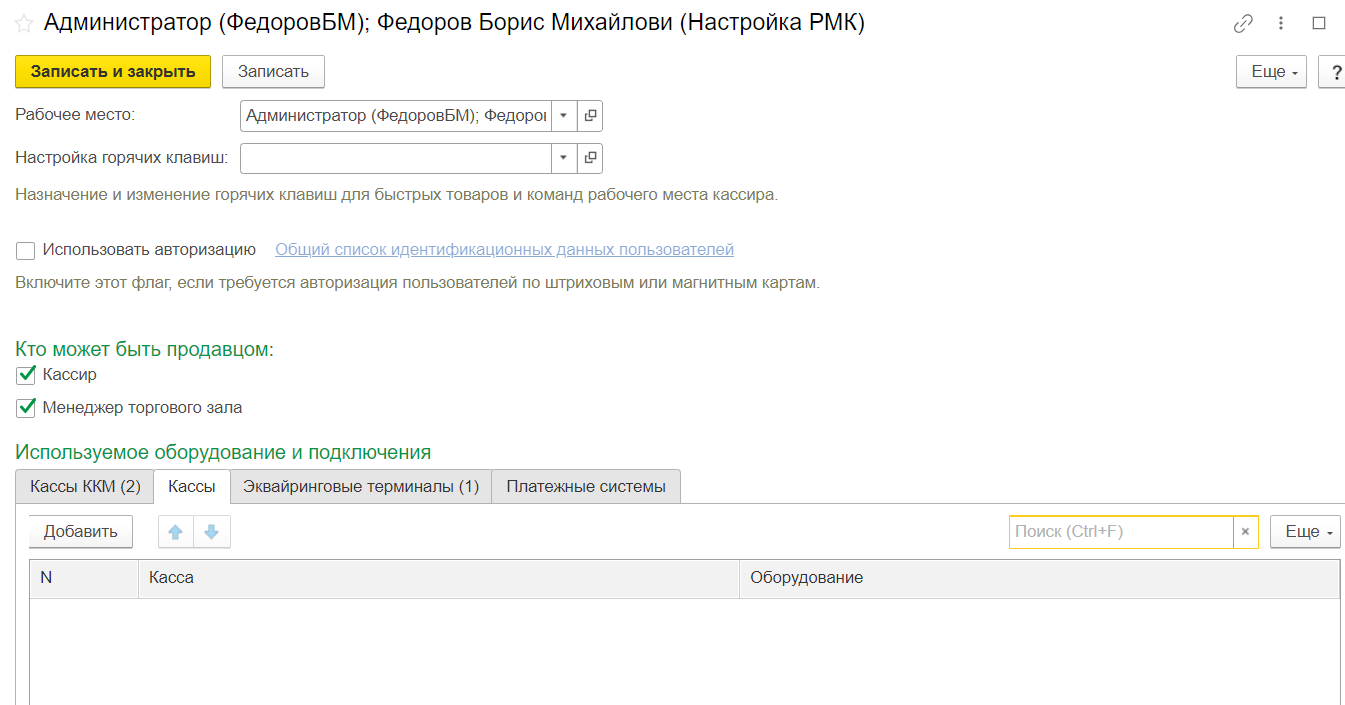Click the Добавить button in the table

[x=81, y=532]
